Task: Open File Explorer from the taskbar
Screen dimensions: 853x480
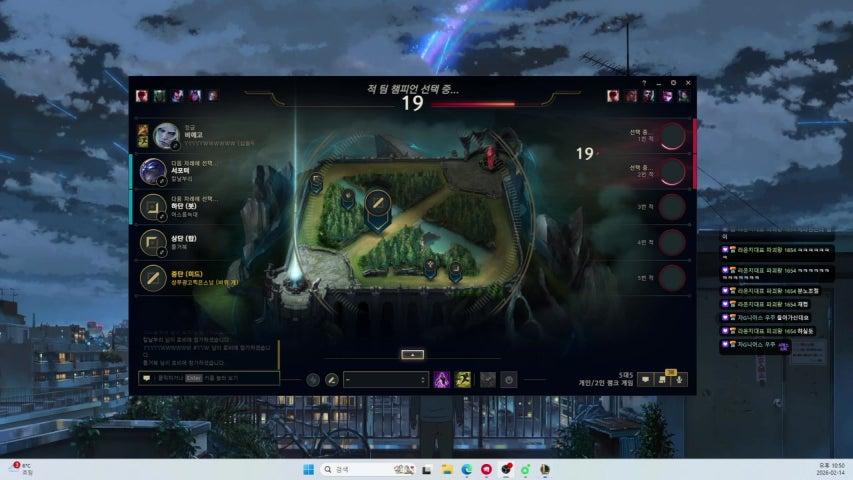Action: coord(447,469)
